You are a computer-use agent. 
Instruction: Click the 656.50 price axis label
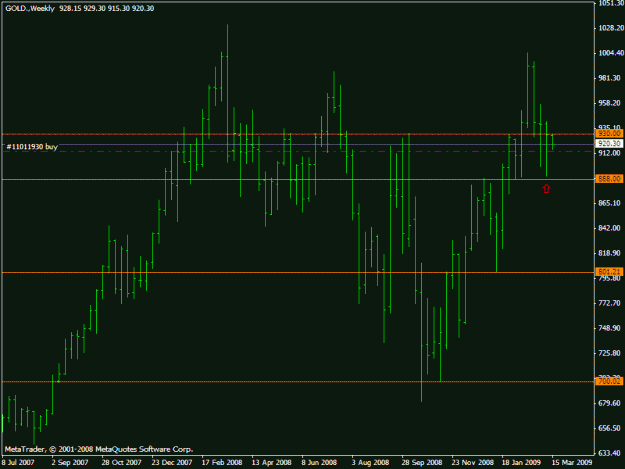610,428
